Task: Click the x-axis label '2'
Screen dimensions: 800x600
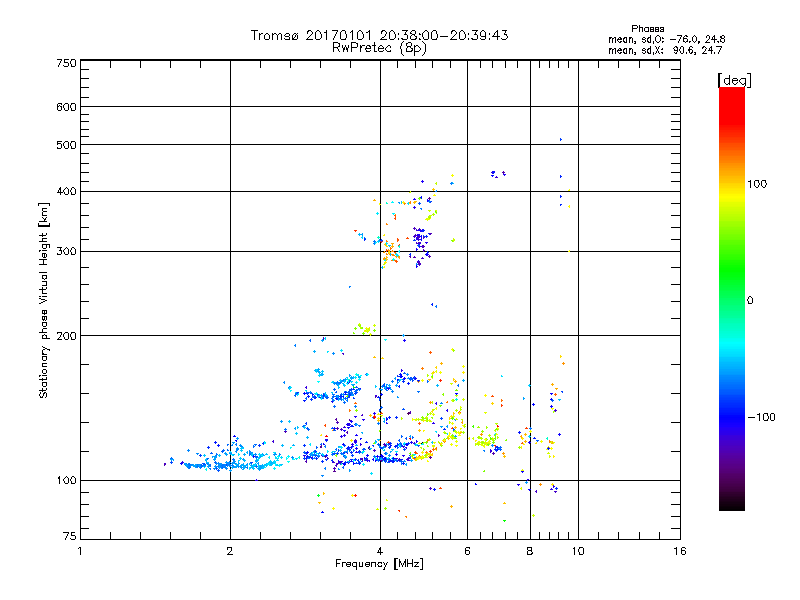Action: pyautogui.click(x=230, y=551)
